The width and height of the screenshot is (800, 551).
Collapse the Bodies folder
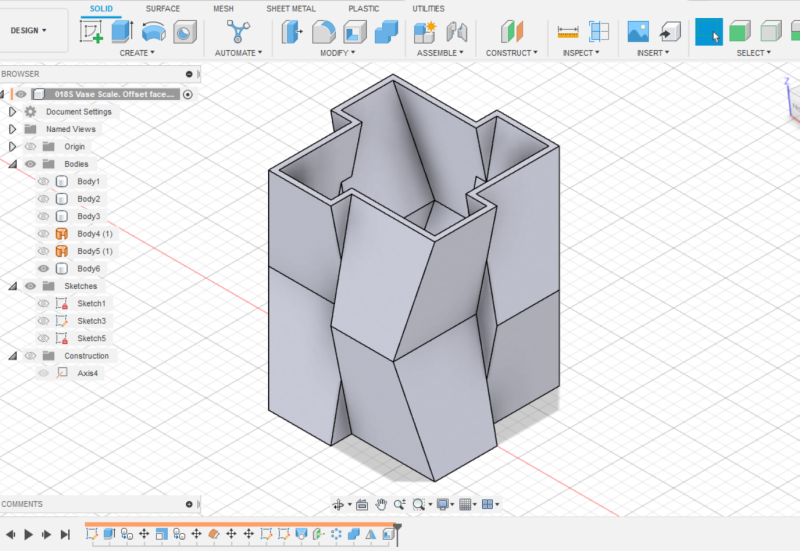click(x=12, y=164)
